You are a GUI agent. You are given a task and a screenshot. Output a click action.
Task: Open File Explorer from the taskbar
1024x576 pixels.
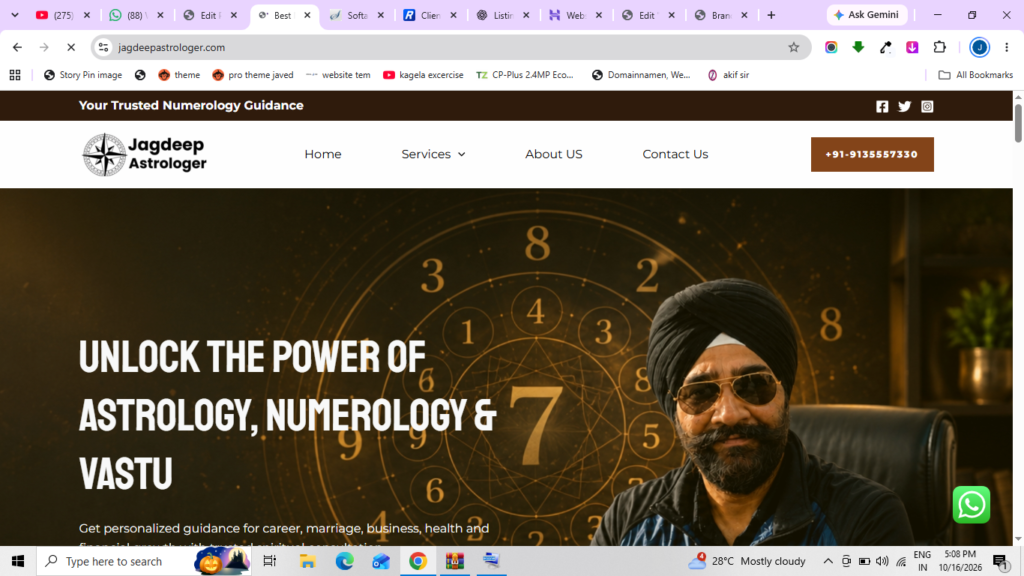[x=307, y=561]
